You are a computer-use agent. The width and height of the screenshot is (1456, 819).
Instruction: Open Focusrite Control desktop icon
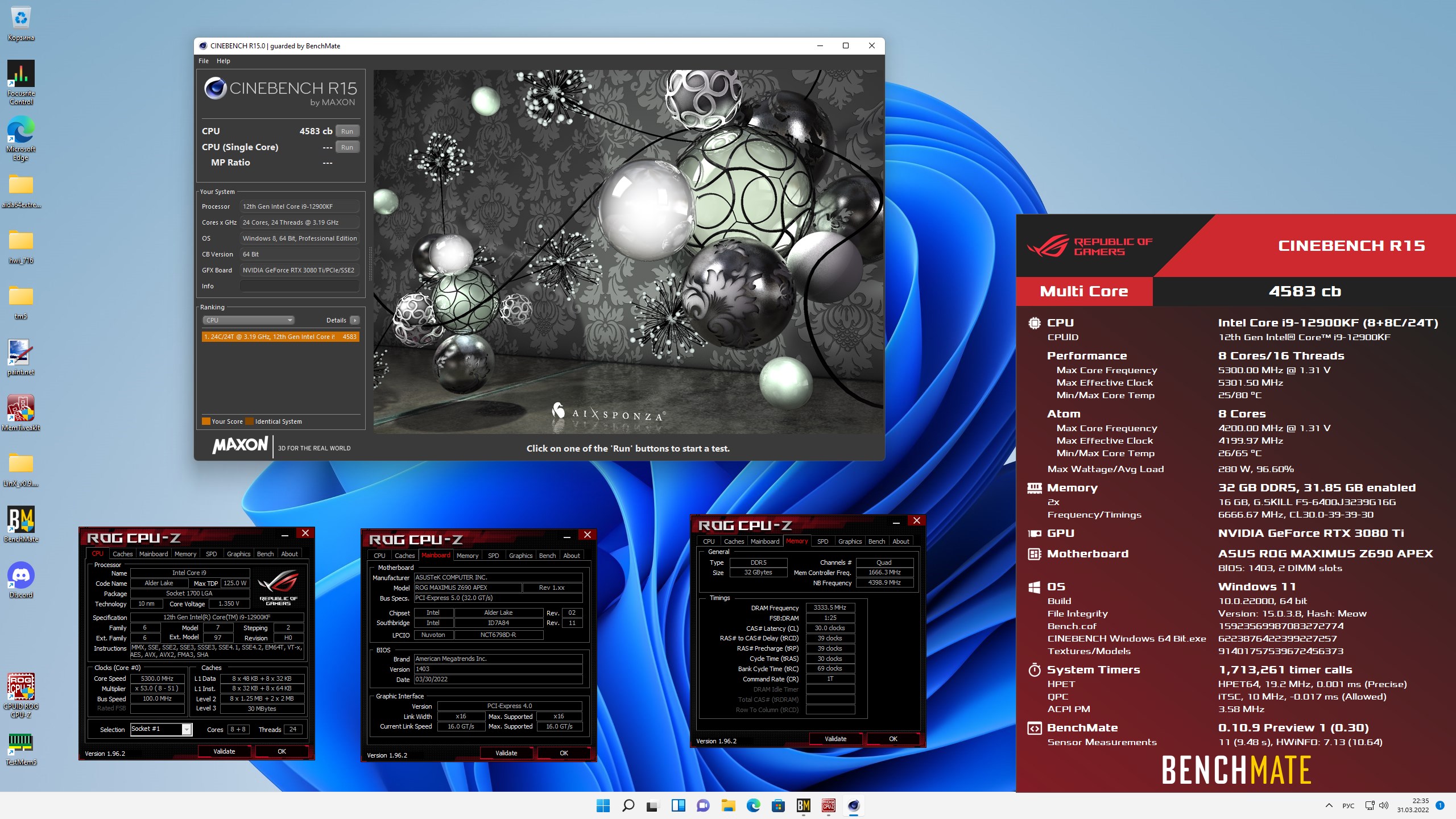click(x=21, y=82)
